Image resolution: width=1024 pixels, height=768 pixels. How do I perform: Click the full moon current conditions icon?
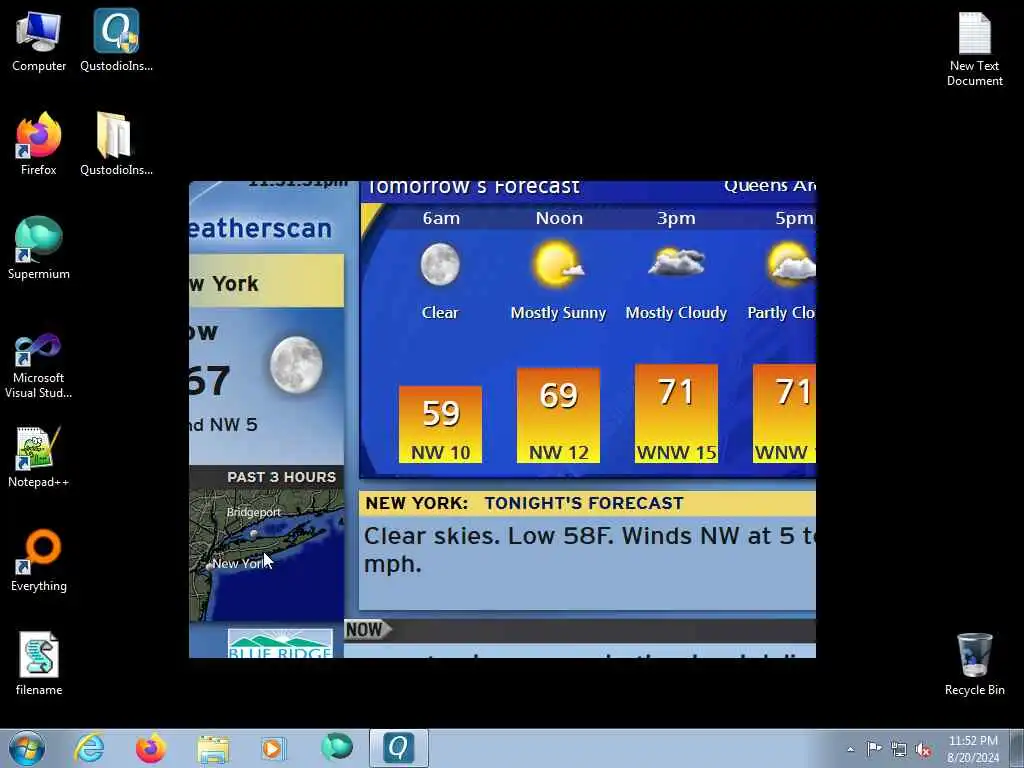[296, 364]
